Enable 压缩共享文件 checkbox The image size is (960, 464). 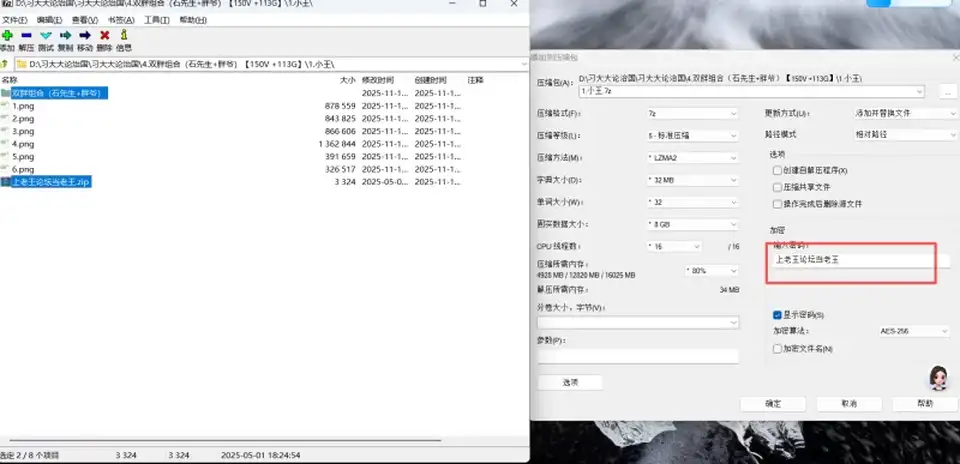(777, 187)
